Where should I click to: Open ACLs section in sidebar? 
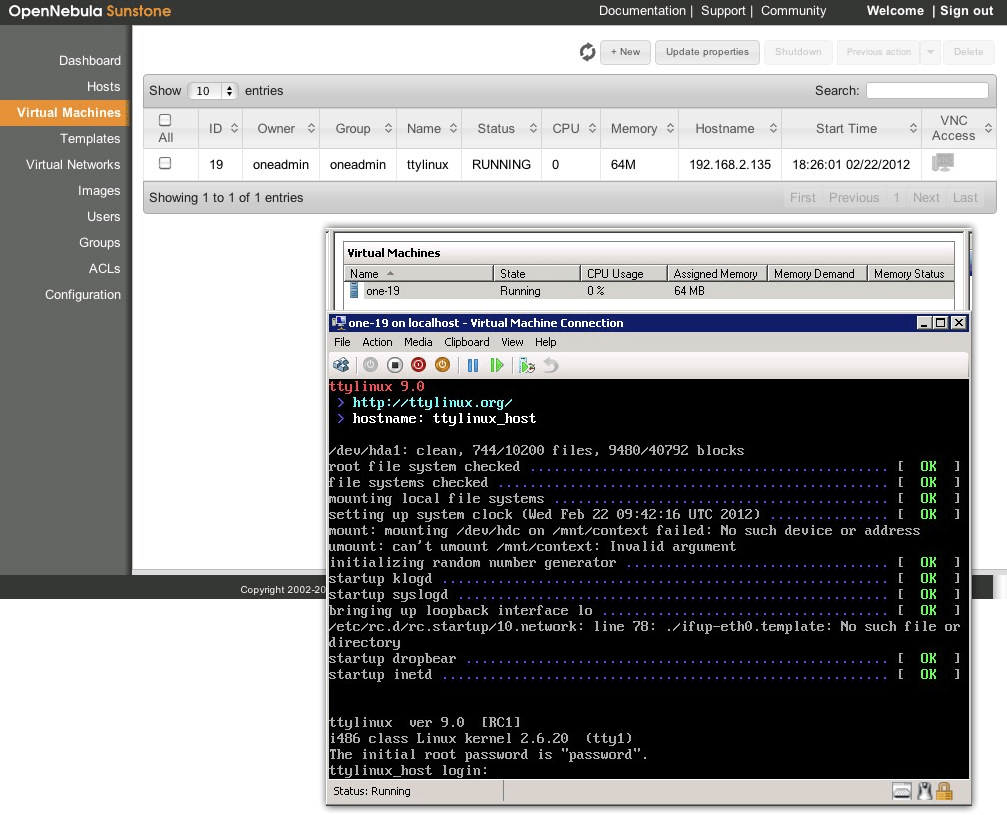coord(104,268)
